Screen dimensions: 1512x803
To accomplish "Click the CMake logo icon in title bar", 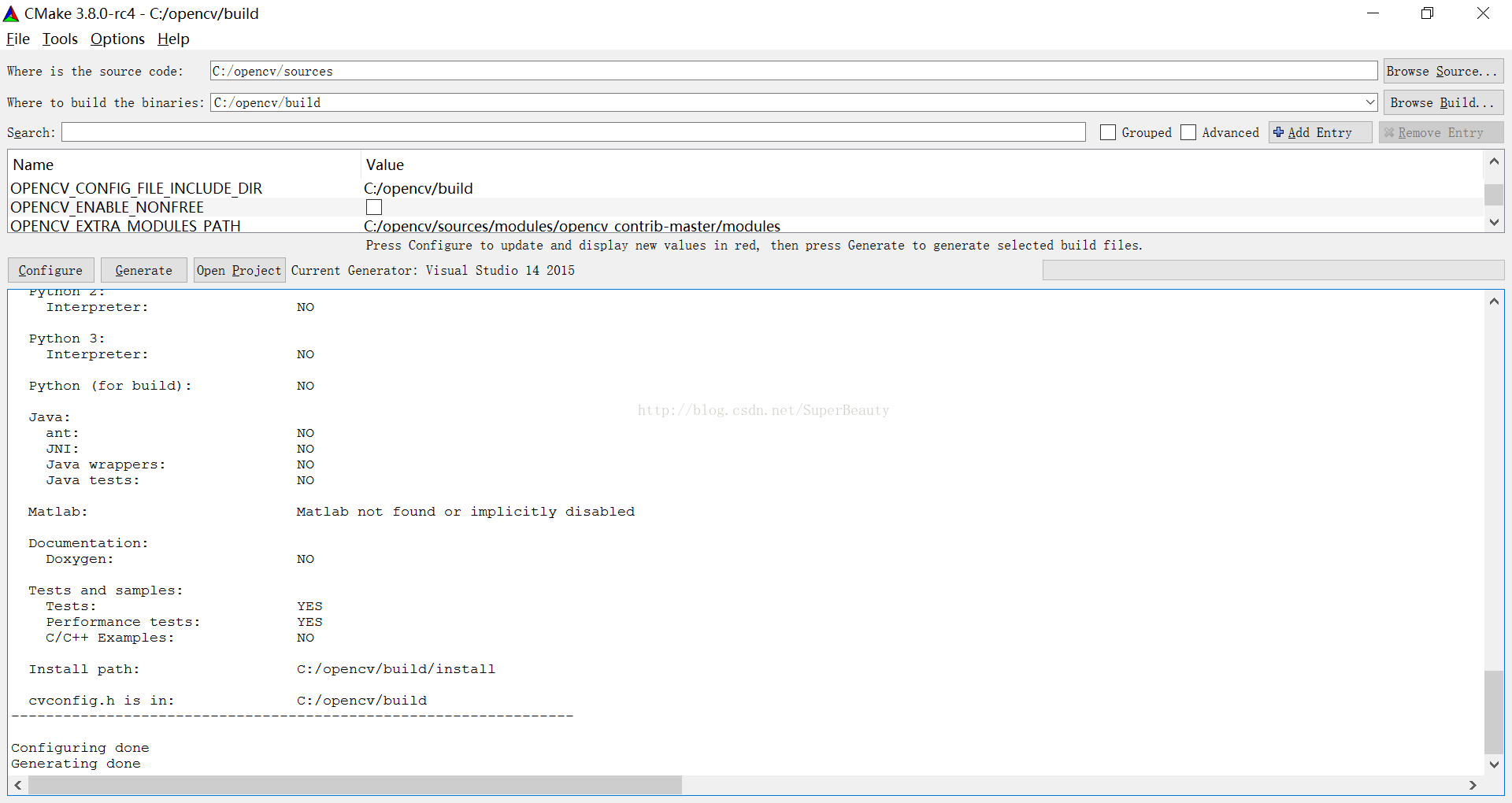I will [11, 13].
